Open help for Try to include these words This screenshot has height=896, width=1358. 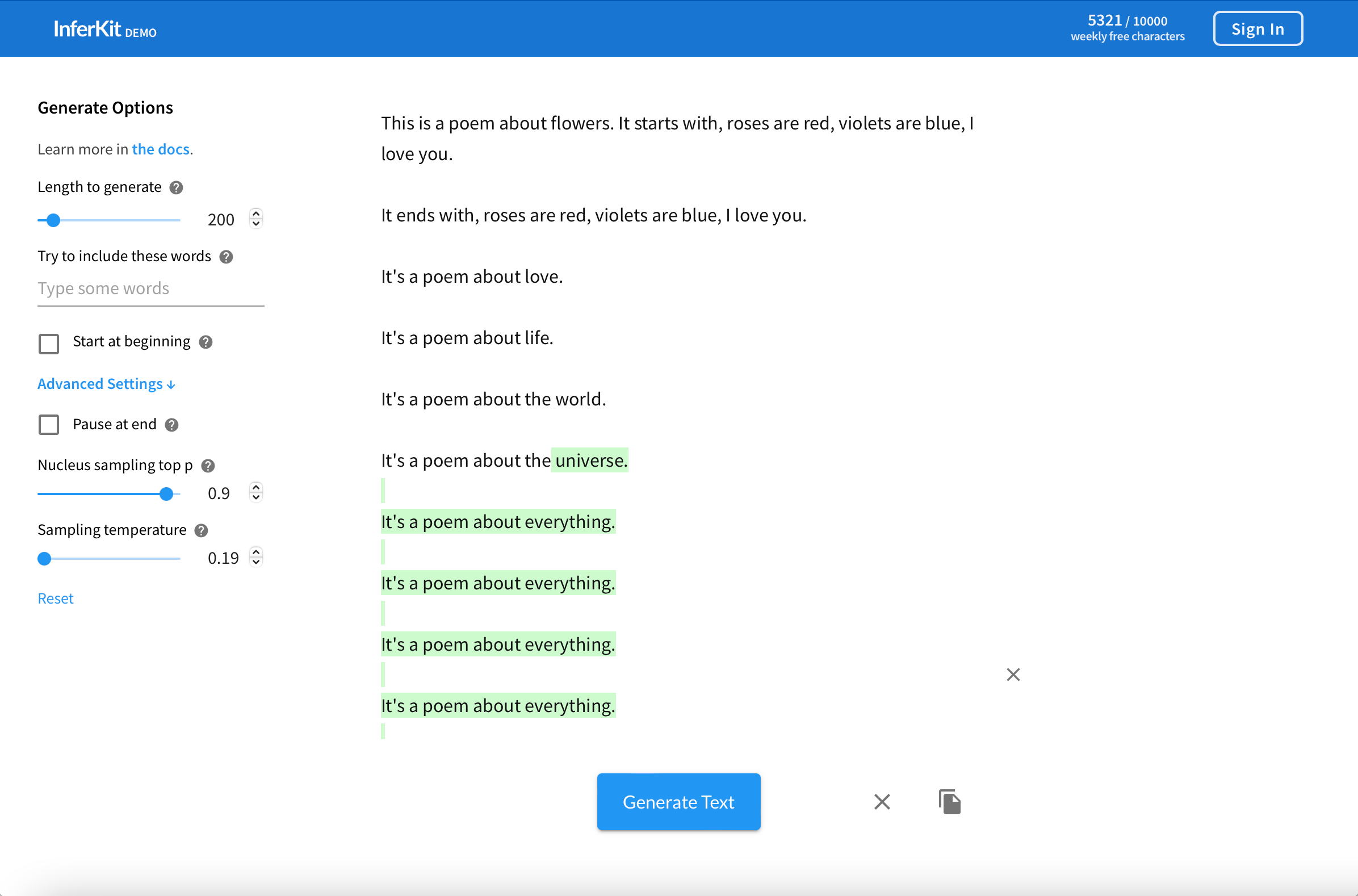click(226, 257)
